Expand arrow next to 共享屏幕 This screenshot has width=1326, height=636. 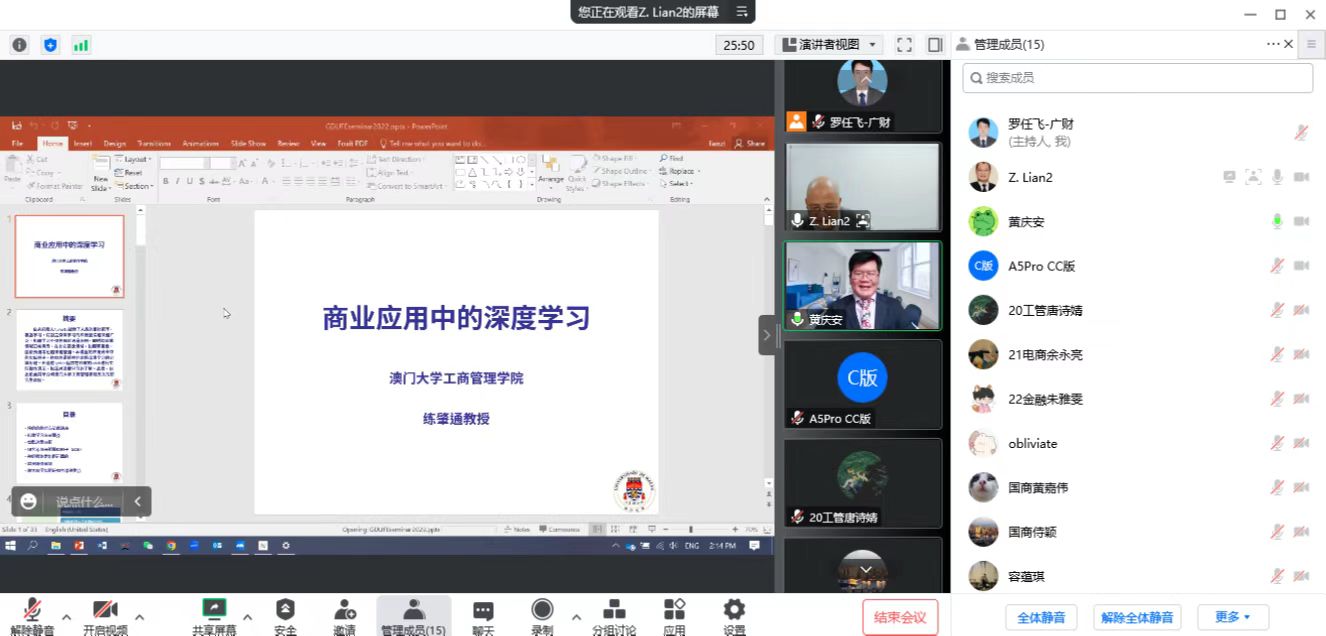pyautogui.click(x=247, y=616)
